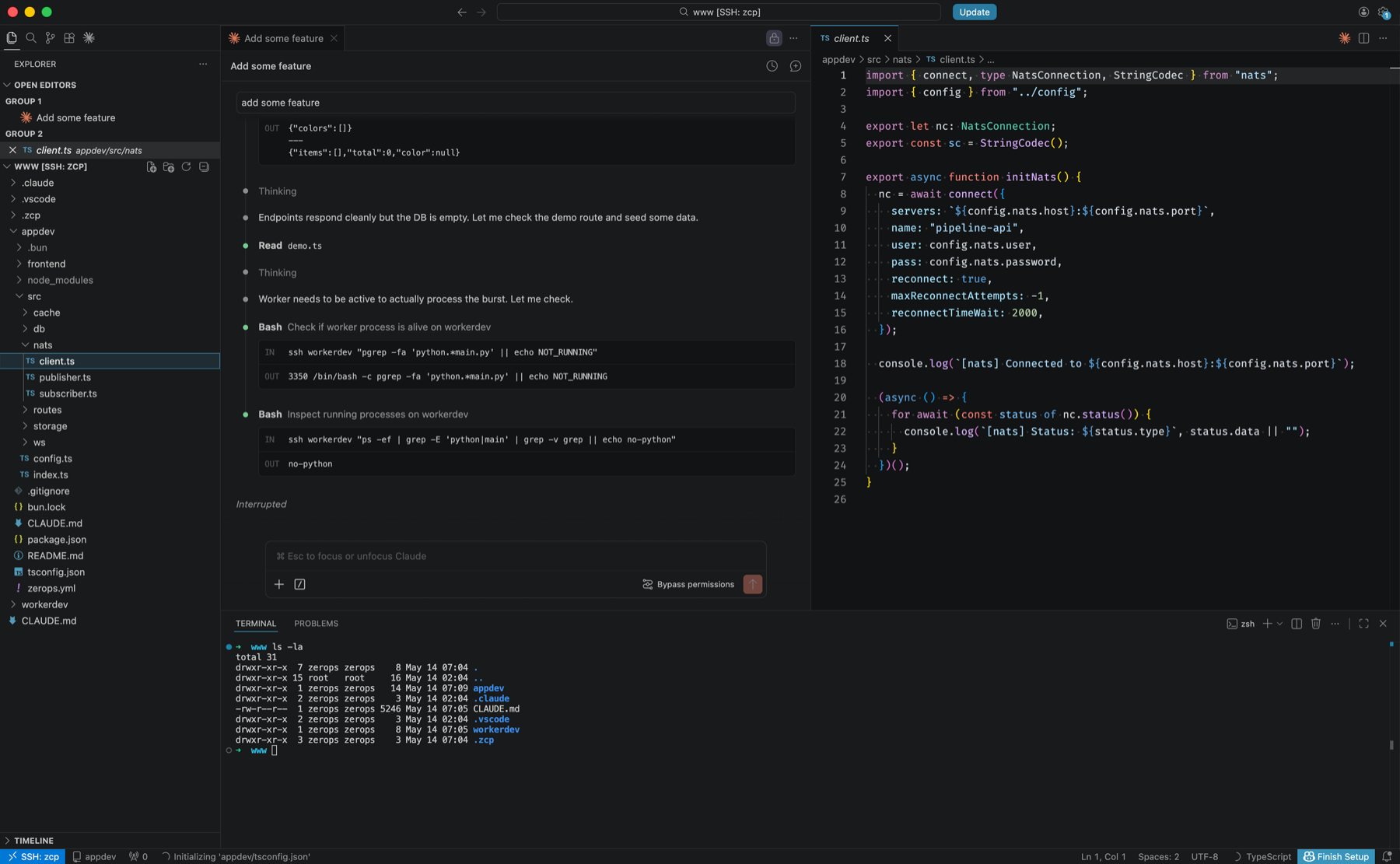The height and width of the screenshot is (864, 1400).
Task: Open the Search view icon
Action: coord(31,37)
